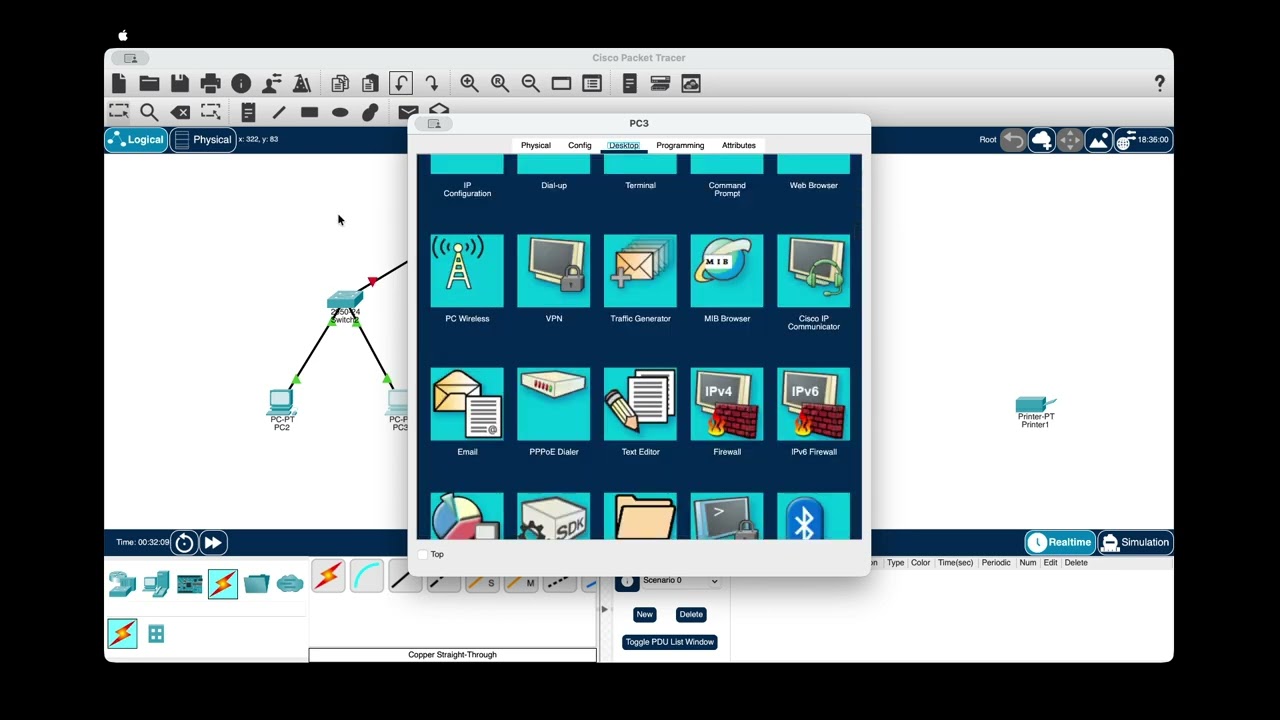Select the End Devices category
The height and width of the screenshot is (720, 1280).
coord(156,583)
